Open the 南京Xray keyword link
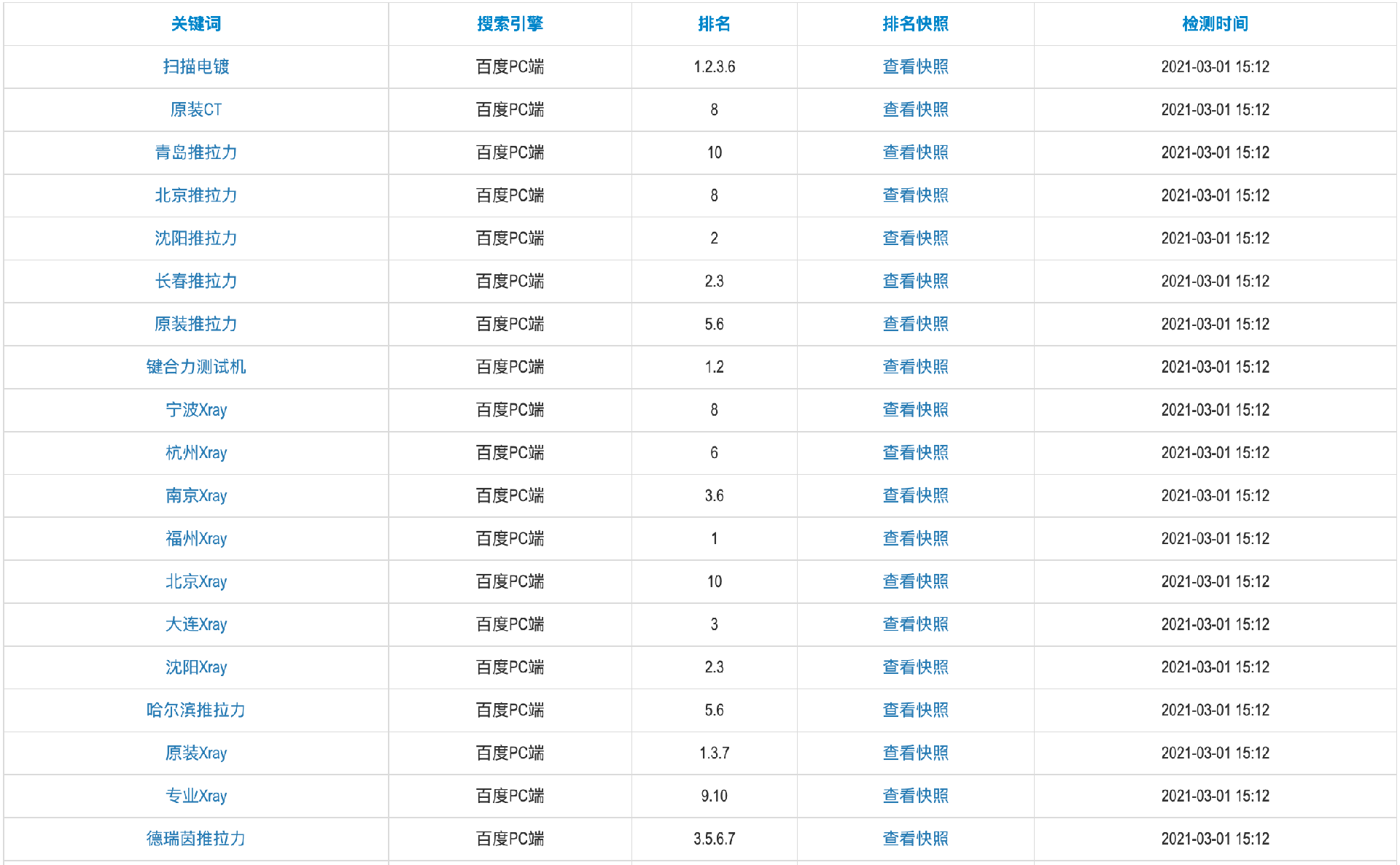 [x=196, y=496]
